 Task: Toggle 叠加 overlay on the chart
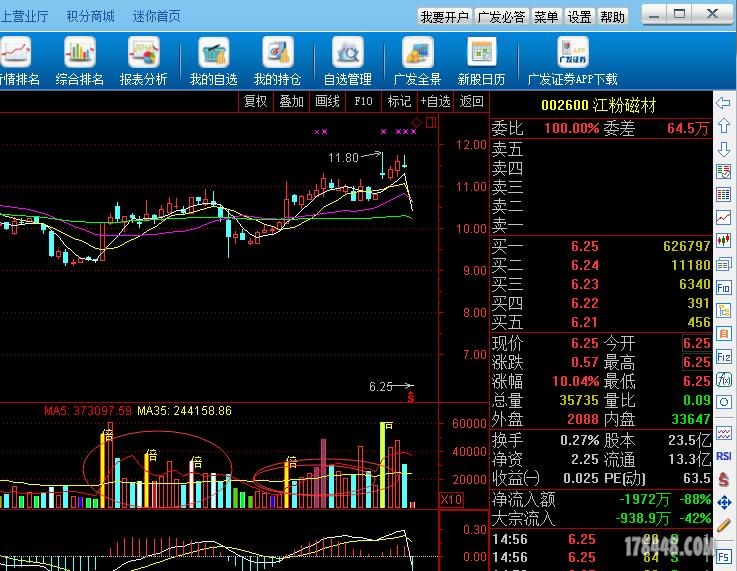pos(291,101)
